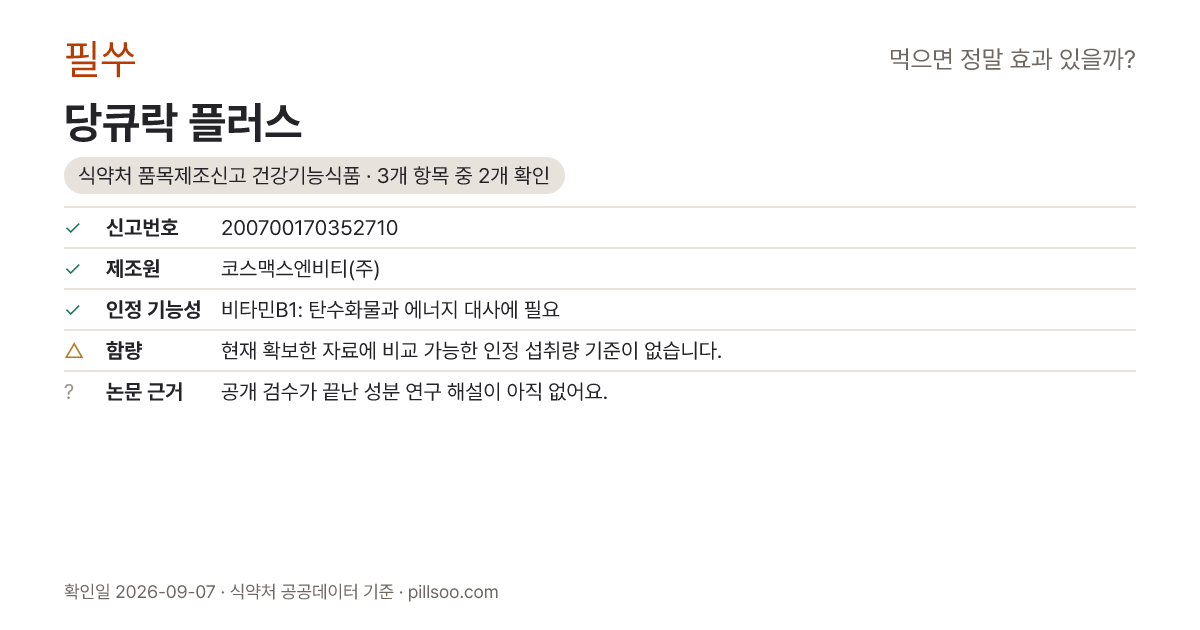Screen dimensions: 1200x630
Task: Click the 필쑤 brand logo
Action: [x=100, y=59]
